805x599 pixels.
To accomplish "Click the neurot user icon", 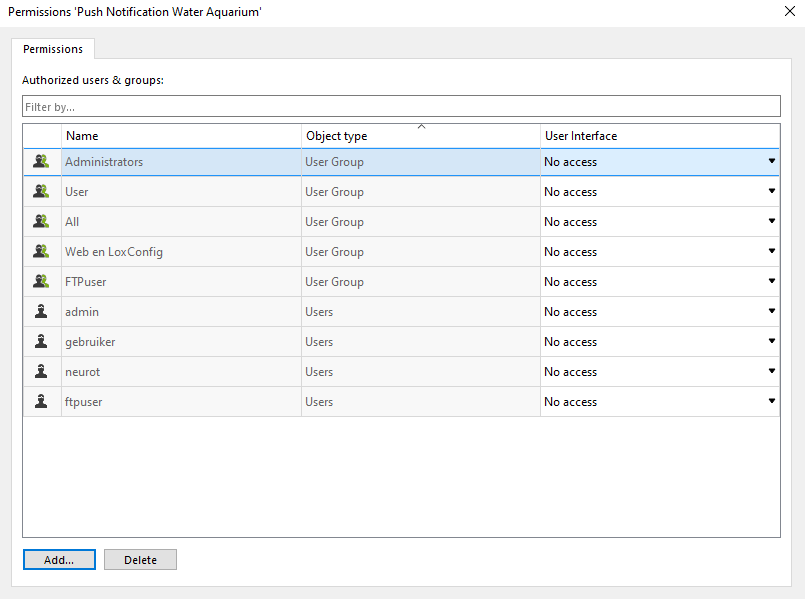I will click(41, 372).
